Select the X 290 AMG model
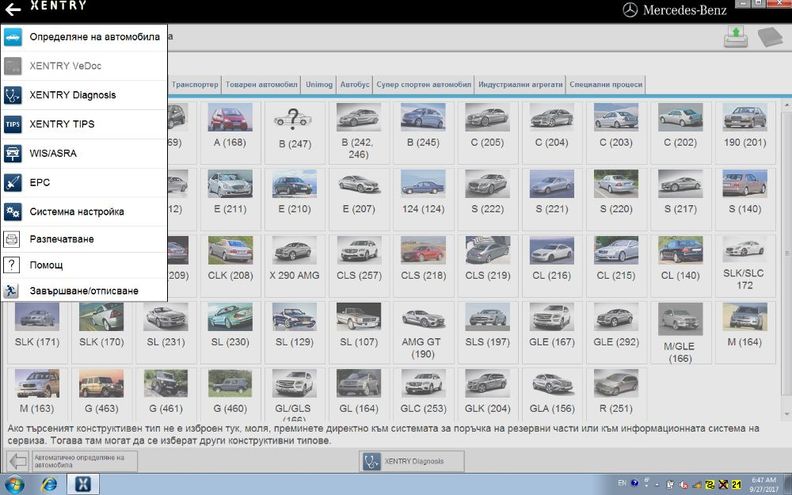This screenshot has height=495, width=792. tap(295, 265)
